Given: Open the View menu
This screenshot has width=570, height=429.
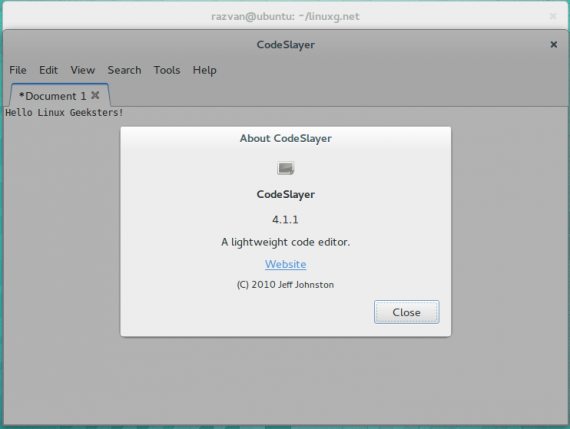Looking at the screenshot, I should click(x=83, y=70).
